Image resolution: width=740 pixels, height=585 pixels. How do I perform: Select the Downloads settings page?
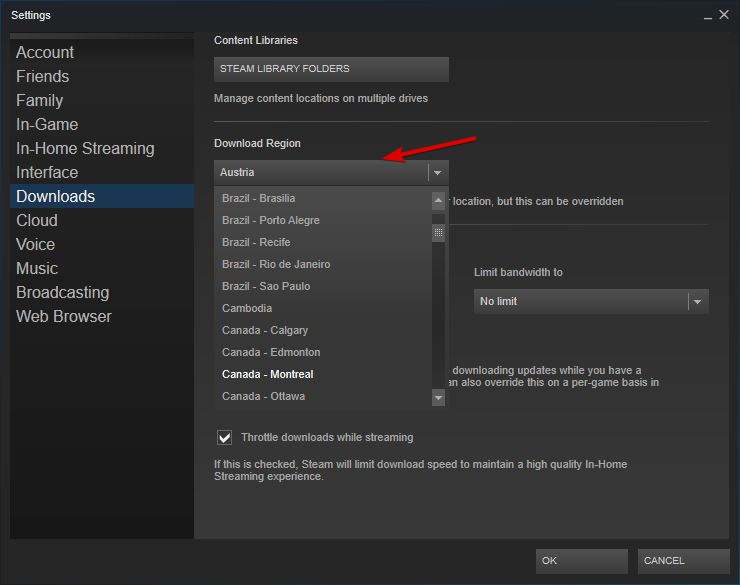101,196
